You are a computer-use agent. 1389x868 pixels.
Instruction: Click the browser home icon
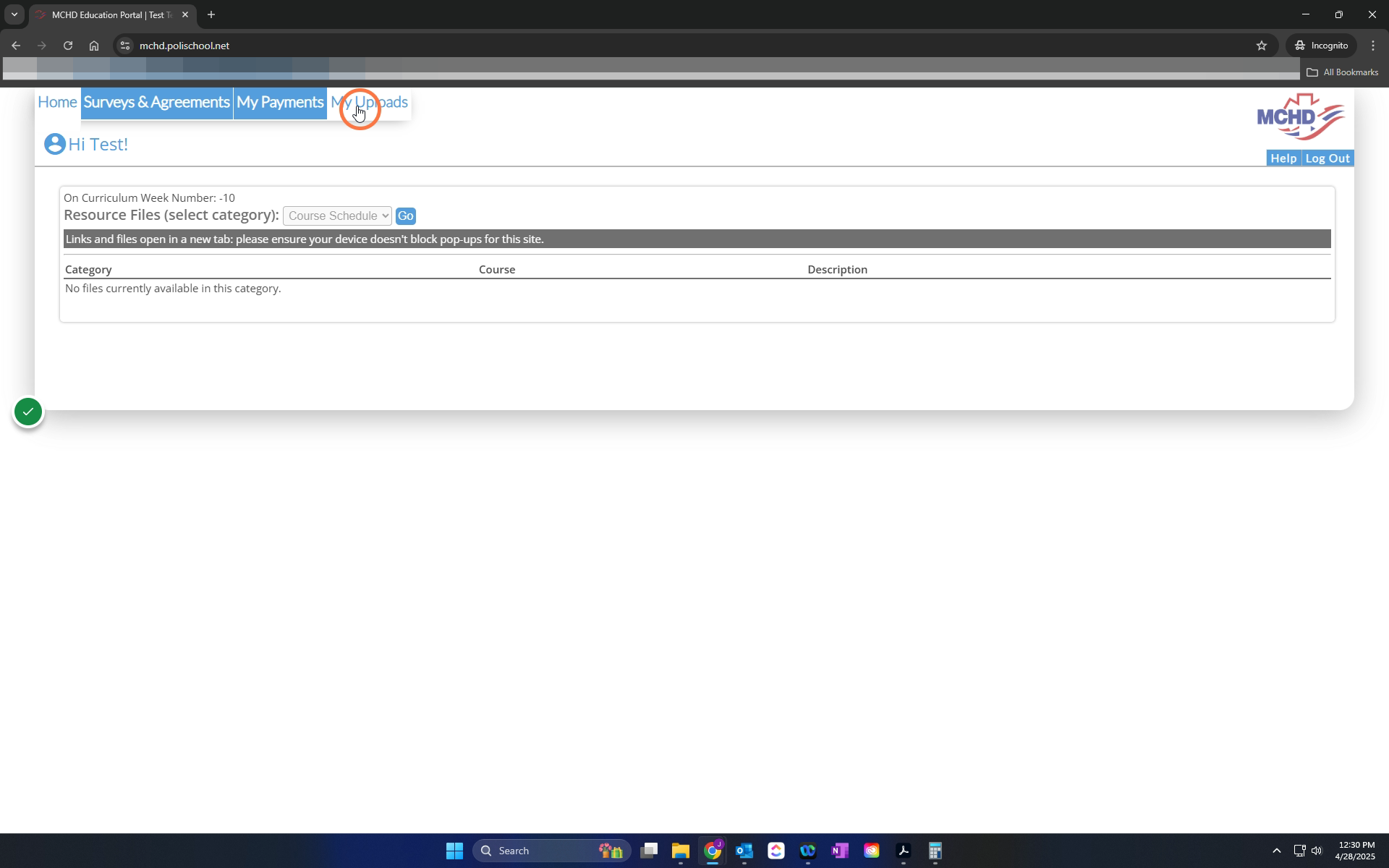94,46
